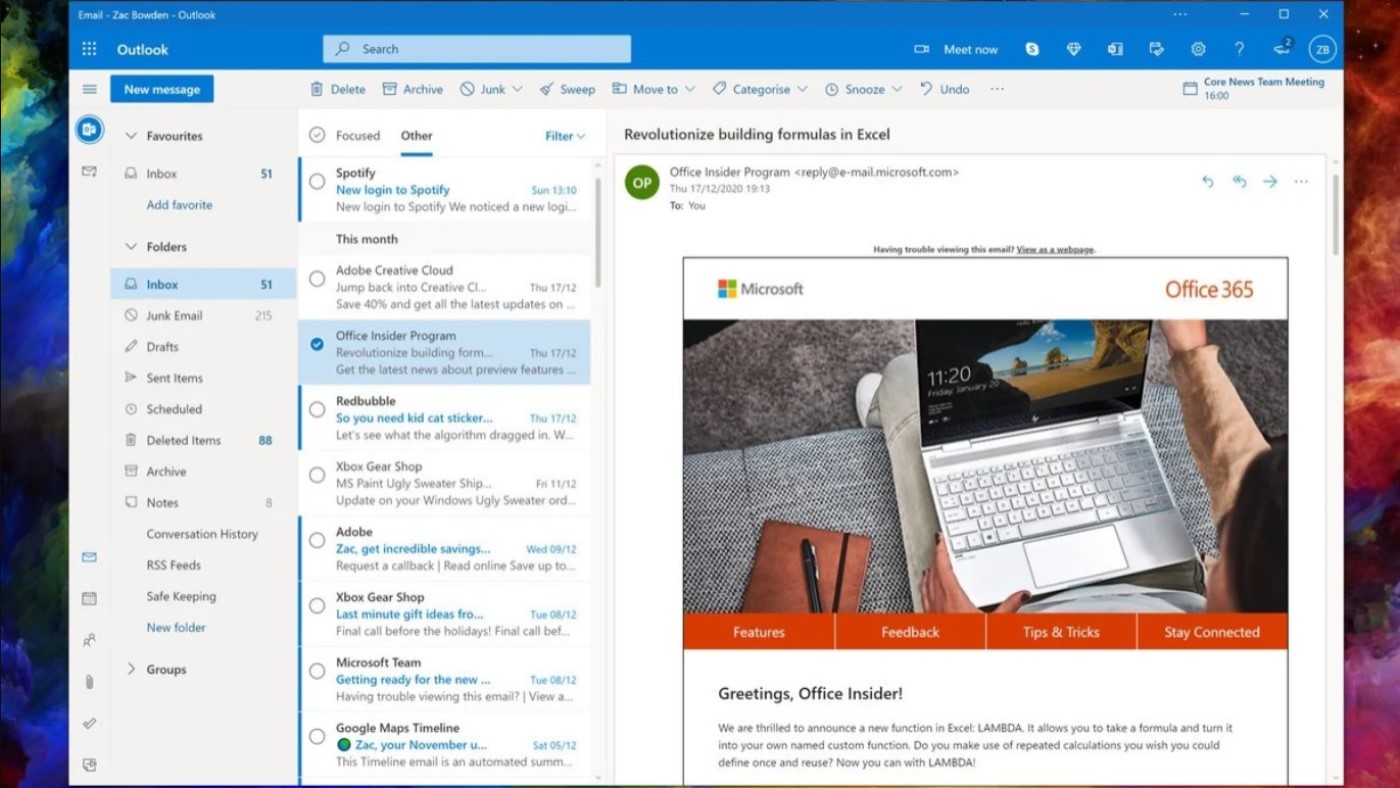This screenshot has height=788, width=1400.
Task: Open the toolbar overflow ellipsis
Action: 997,89
